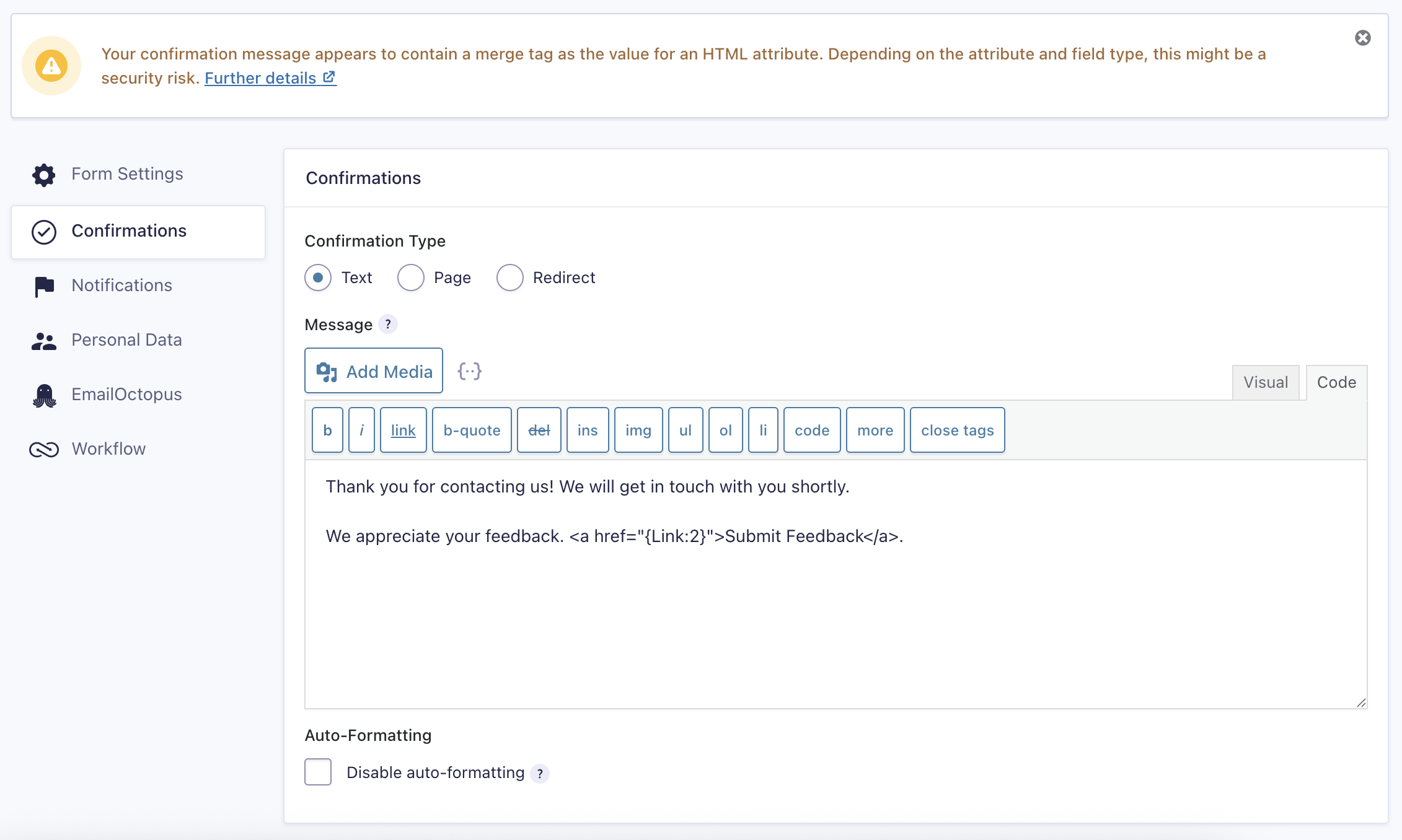Enable Disable auto-formatting checkbox
1402x840 pixels.
[318, 772]
